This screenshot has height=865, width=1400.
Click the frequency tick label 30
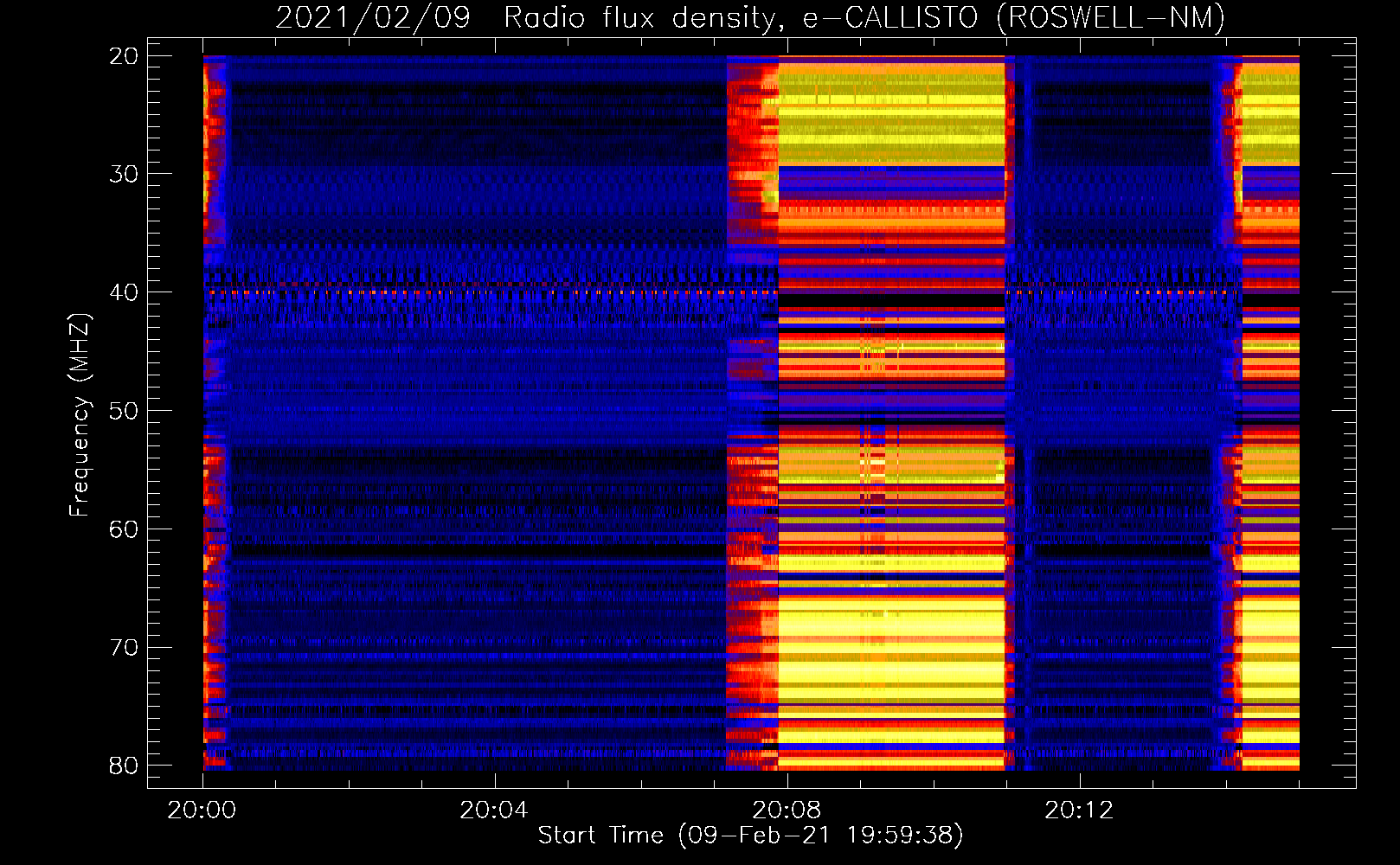point(124,175)
